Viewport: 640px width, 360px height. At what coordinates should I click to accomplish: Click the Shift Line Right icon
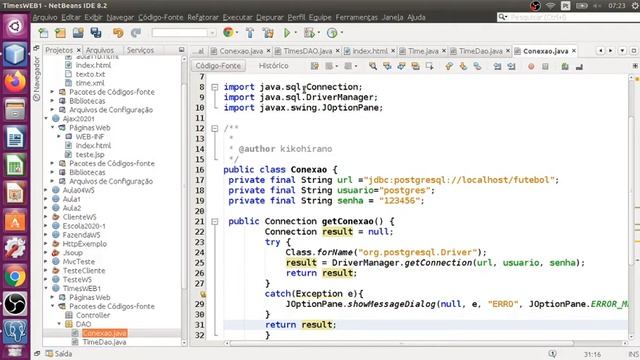coord(511,66)
